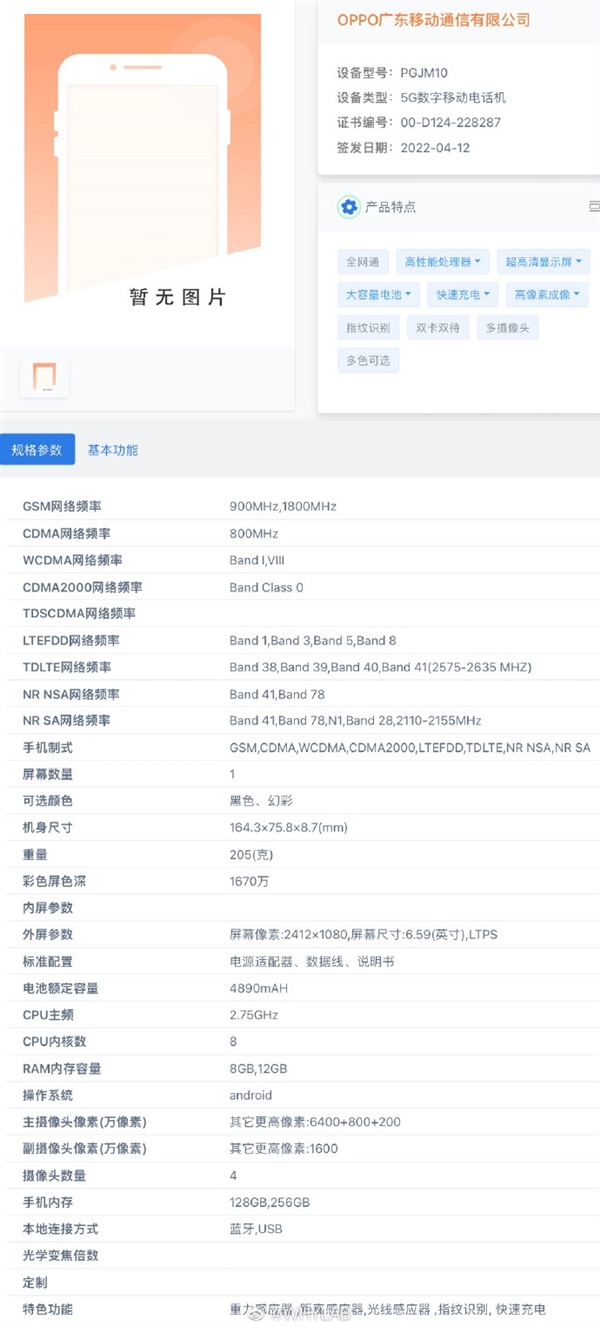This screenshot has width=600, height=1326.
Task: Click the WCDMA value Band I,VIII
Action: click(257, 561)
